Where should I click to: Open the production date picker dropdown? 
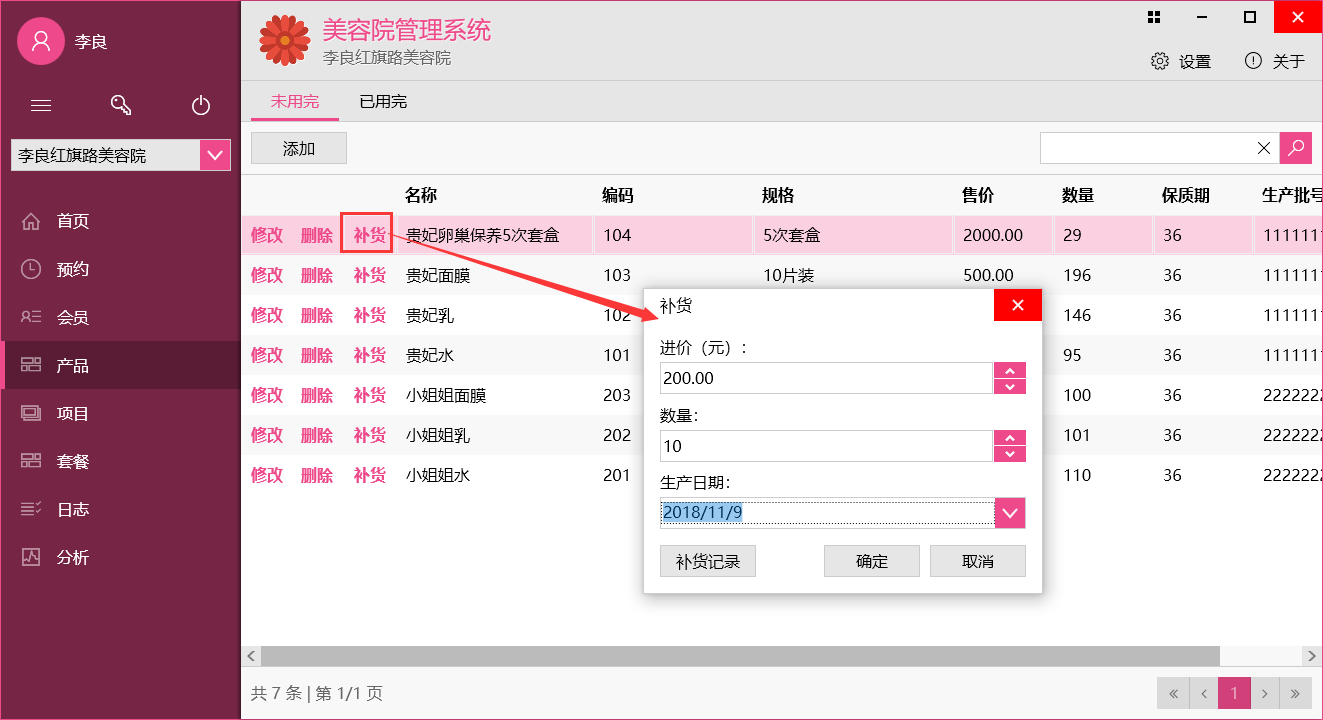tap(1010, 514)
